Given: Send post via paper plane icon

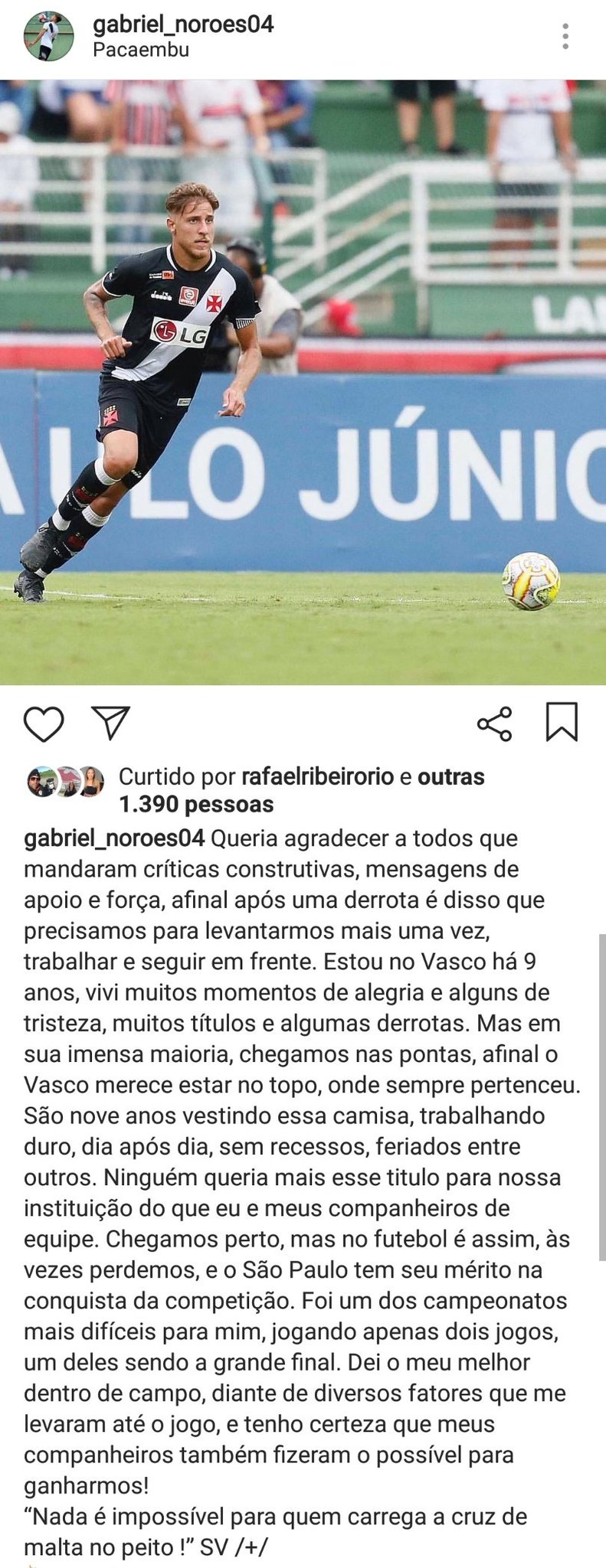Looking at the screenshot, I should tap(111, 722).
